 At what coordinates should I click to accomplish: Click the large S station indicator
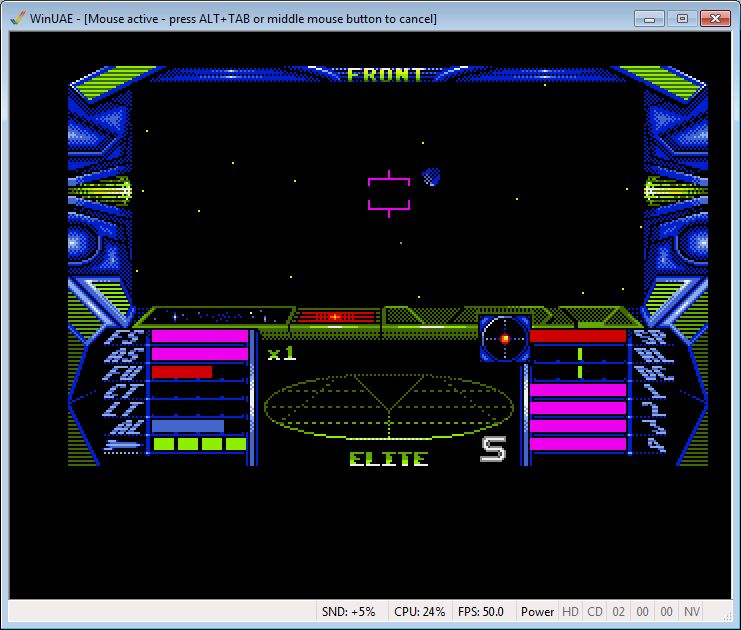(493, 449)
